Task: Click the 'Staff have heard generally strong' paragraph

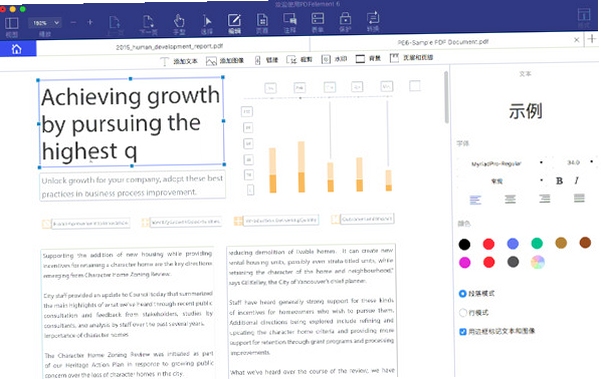Action: pyautogui.click(x=312, y=326)
